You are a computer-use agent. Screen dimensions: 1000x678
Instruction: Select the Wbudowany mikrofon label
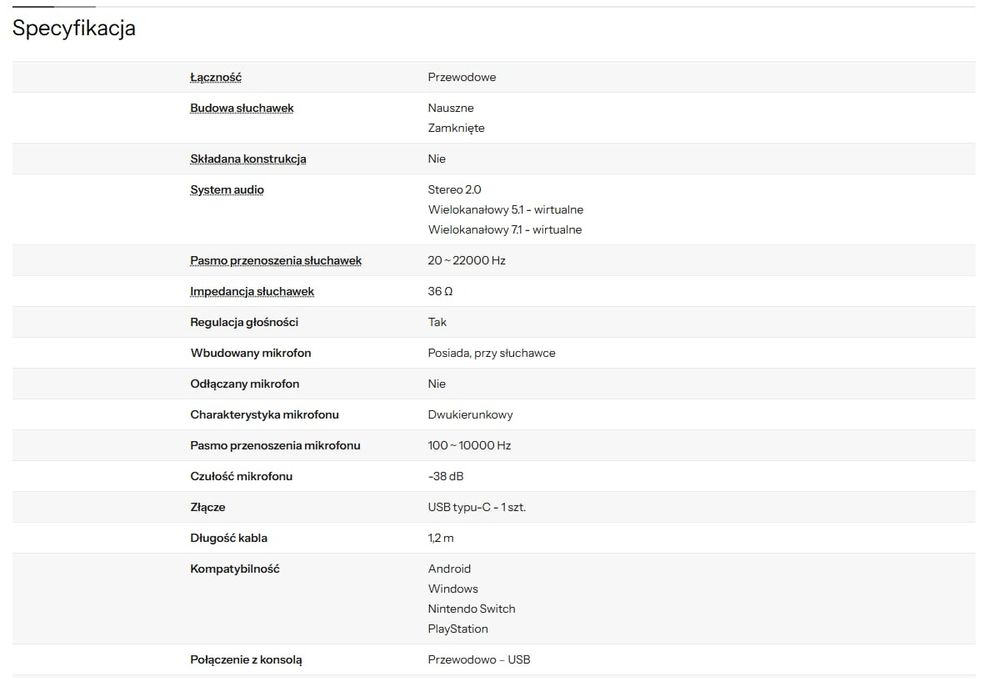click(250, 353)
